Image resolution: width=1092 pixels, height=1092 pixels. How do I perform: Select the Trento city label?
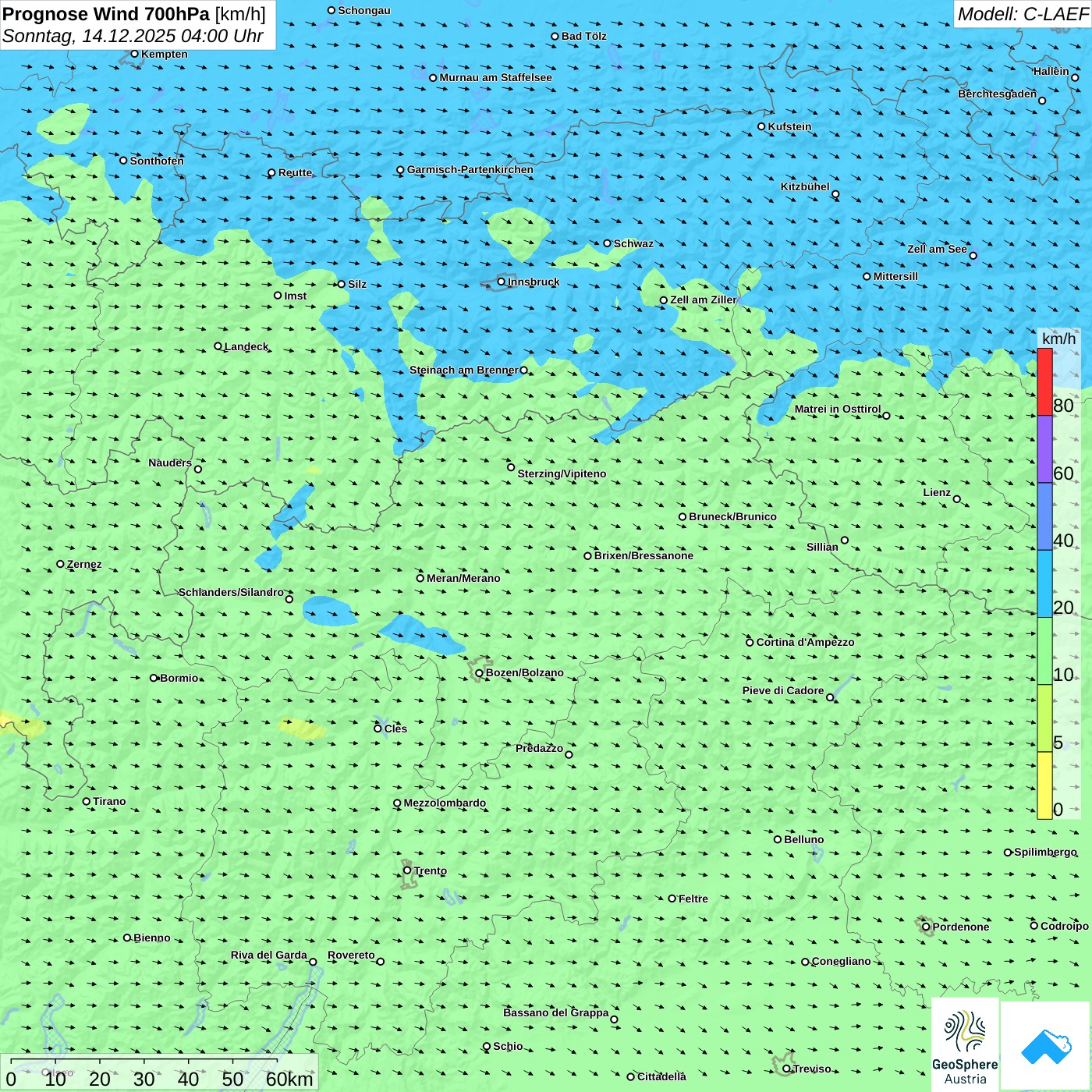click(x=431, y=870)
